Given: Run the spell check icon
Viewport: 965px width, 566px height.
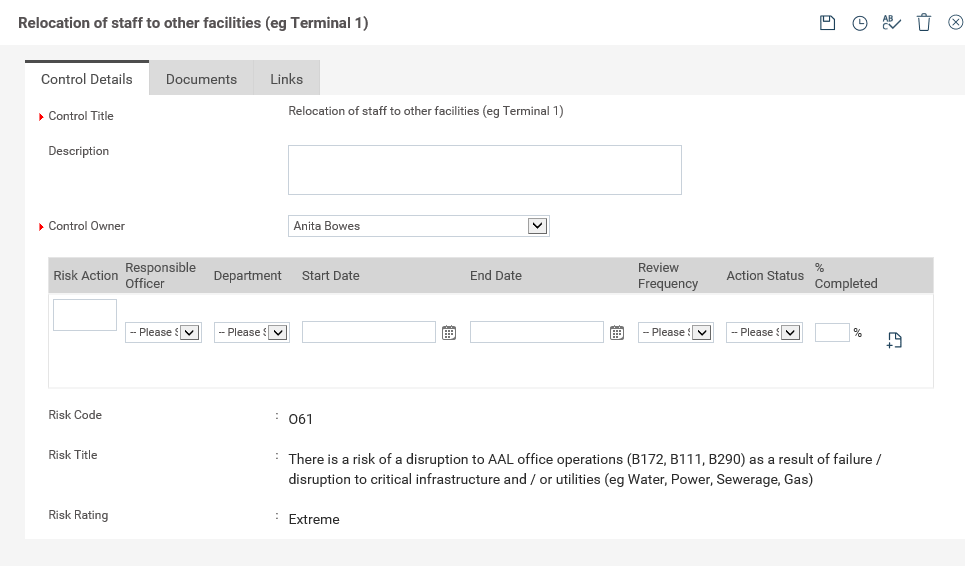Looking at the screenshot, I should 891,23.
